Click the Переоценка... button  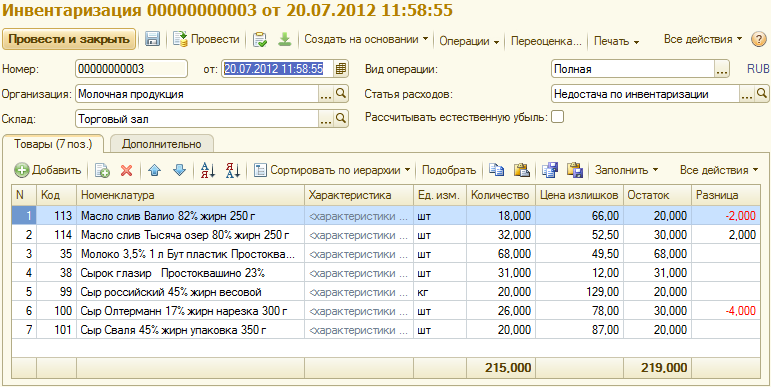point(546,41)
